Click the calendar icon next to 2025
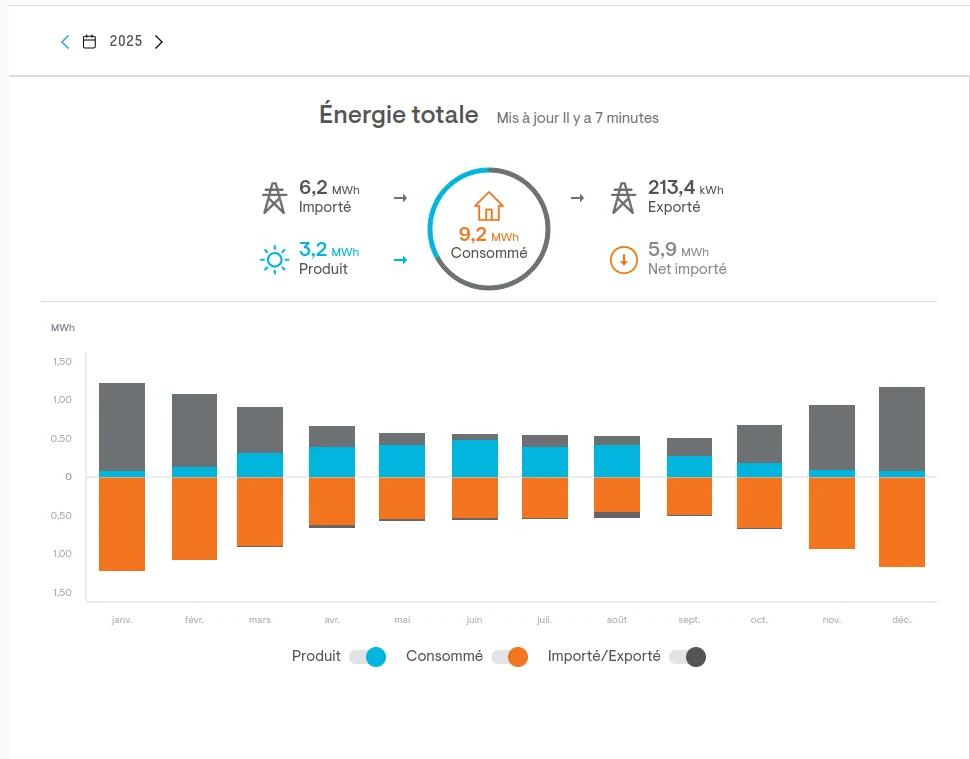The height and width of the screenshot is (759, 970). [x=89, y=41]
